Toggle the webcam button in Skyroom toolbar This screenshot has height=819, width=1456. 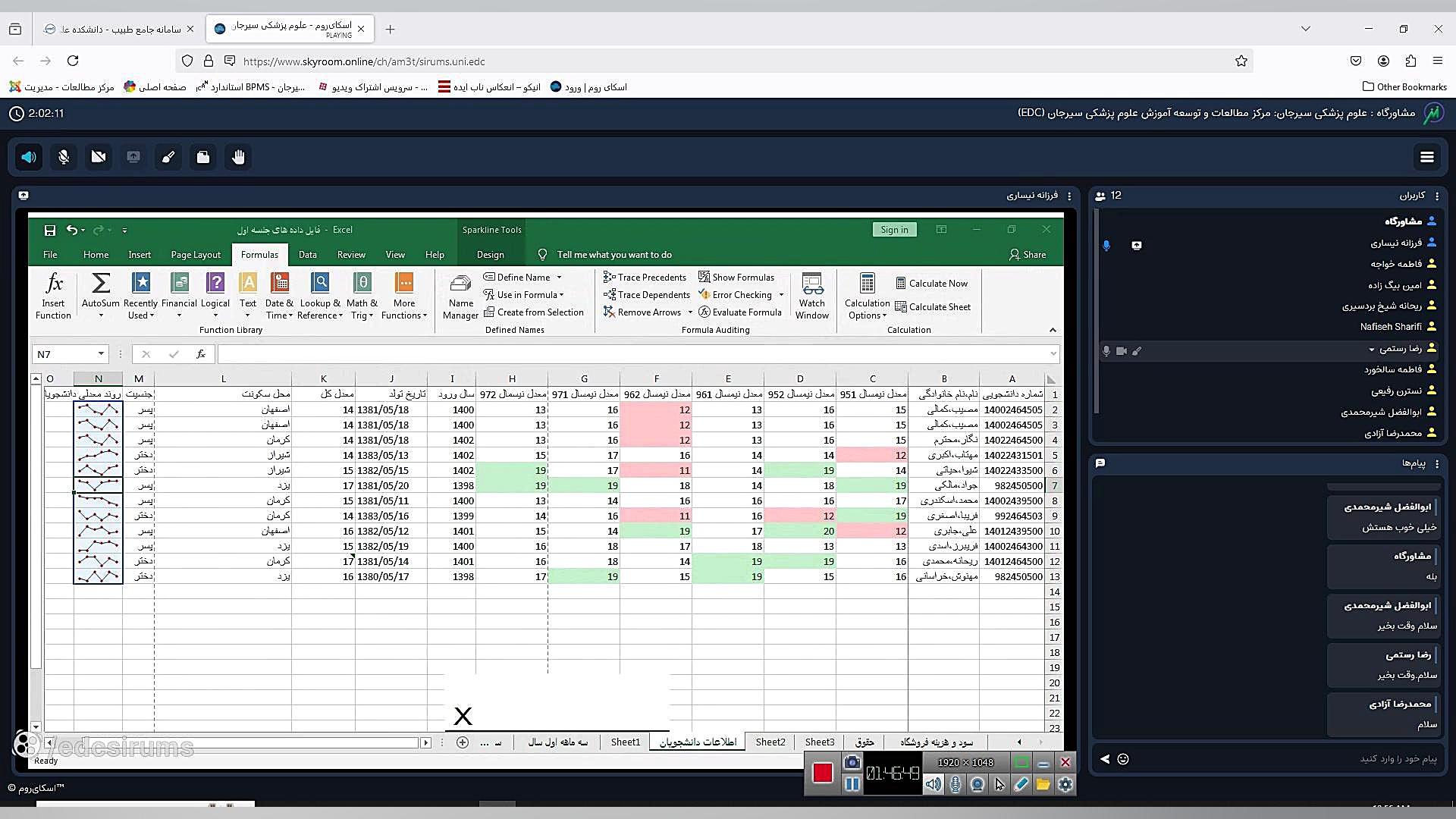(99, 157)
